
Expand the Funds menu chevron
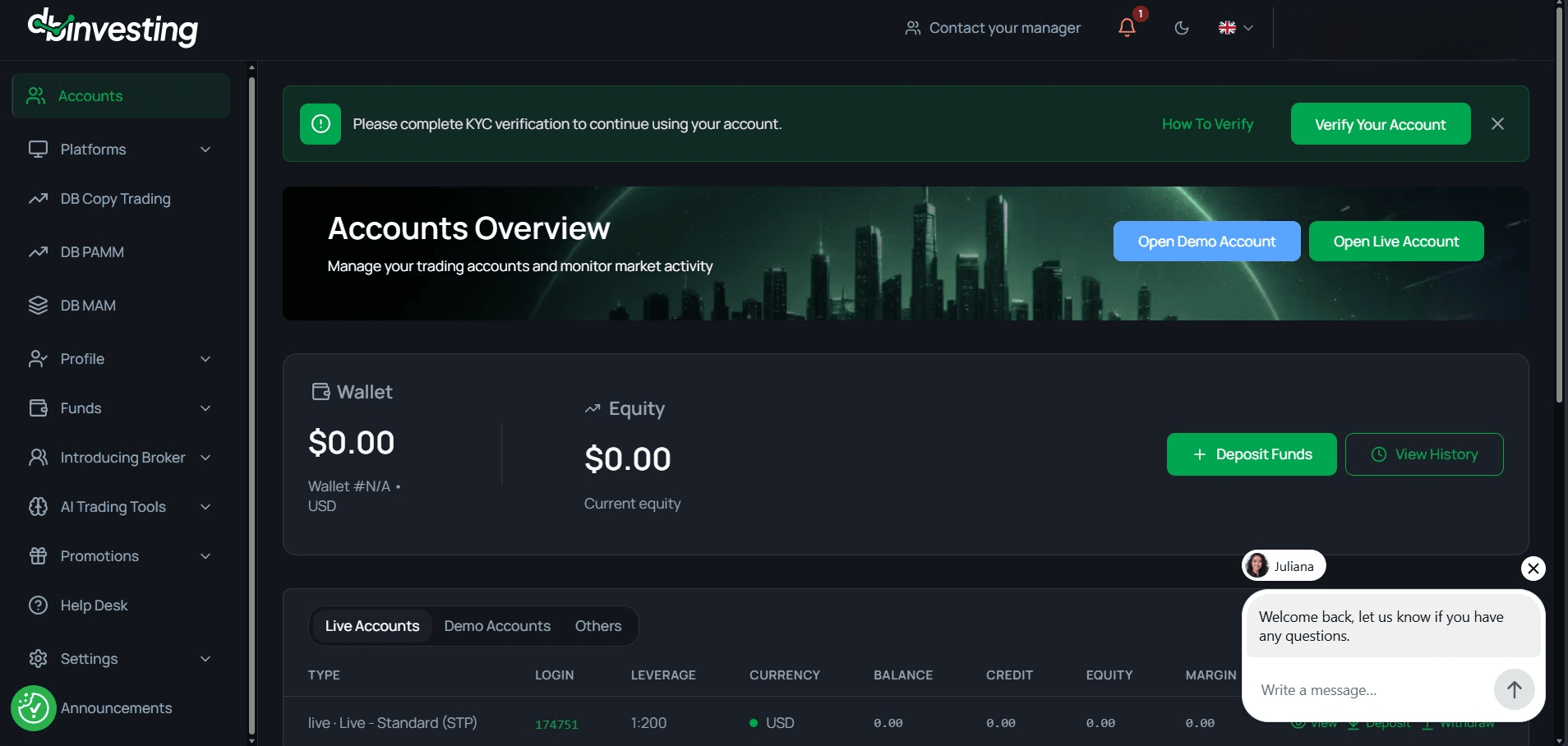pos(205,408)
